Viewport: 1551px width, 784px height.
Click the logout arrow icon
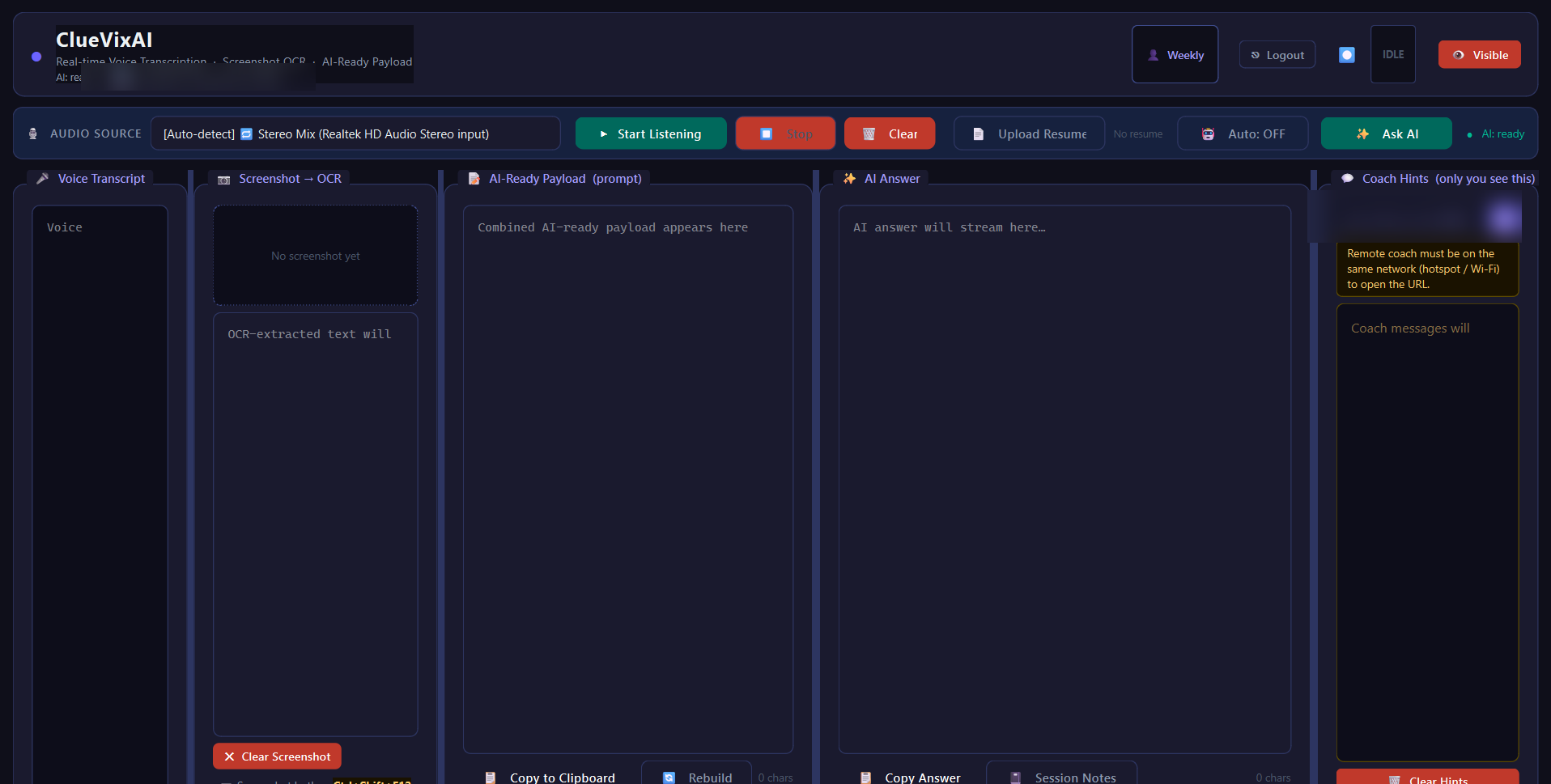[1256, 55]
